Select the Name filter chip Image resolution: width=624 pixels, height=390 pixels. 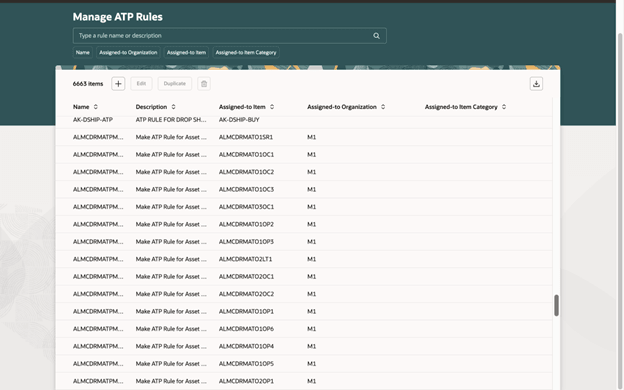point(83,53)
